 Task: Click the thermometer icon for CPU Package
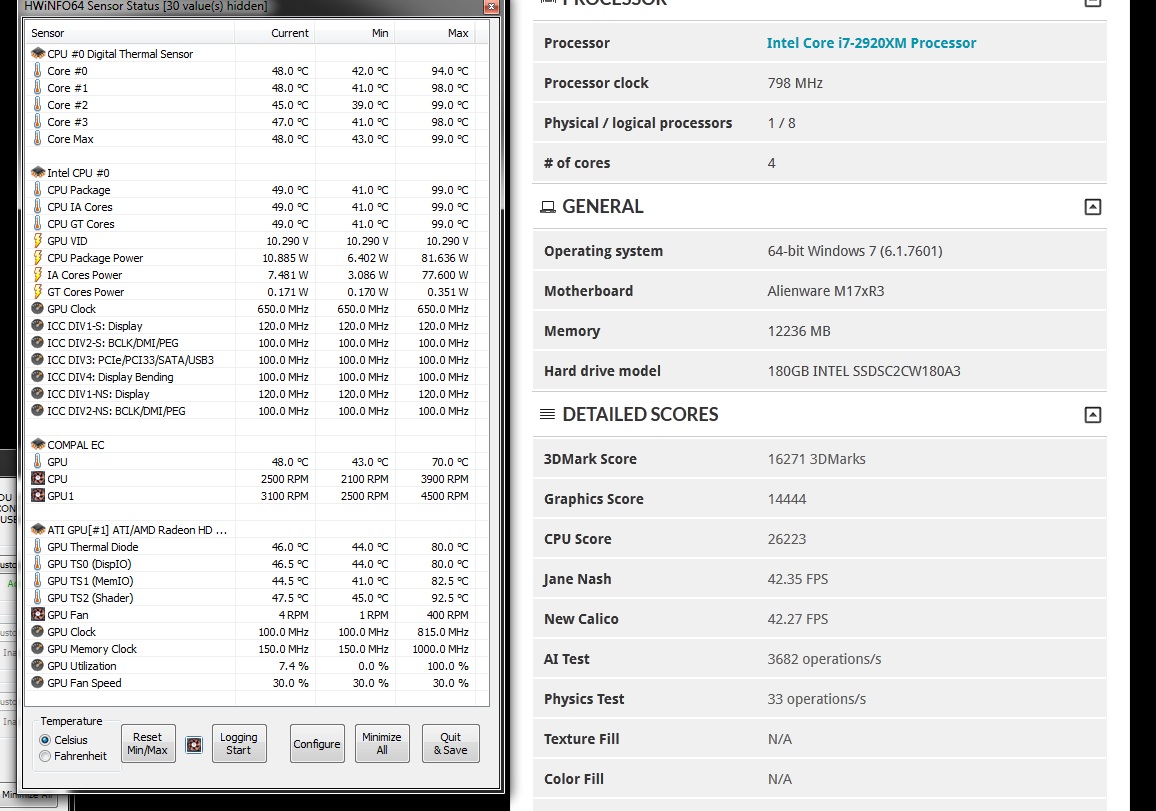point(38,189)
